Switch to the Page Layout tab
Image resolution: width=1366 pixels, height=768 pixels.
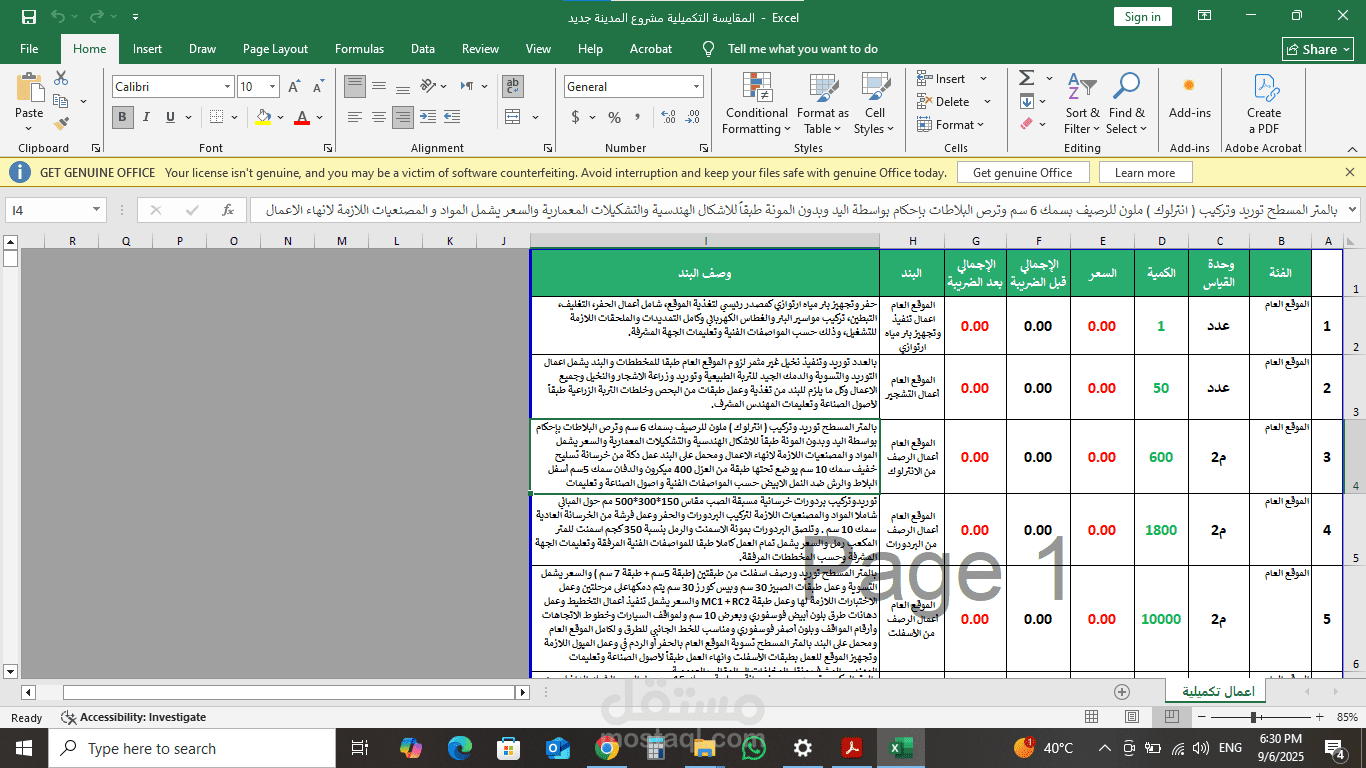point(275,48)
